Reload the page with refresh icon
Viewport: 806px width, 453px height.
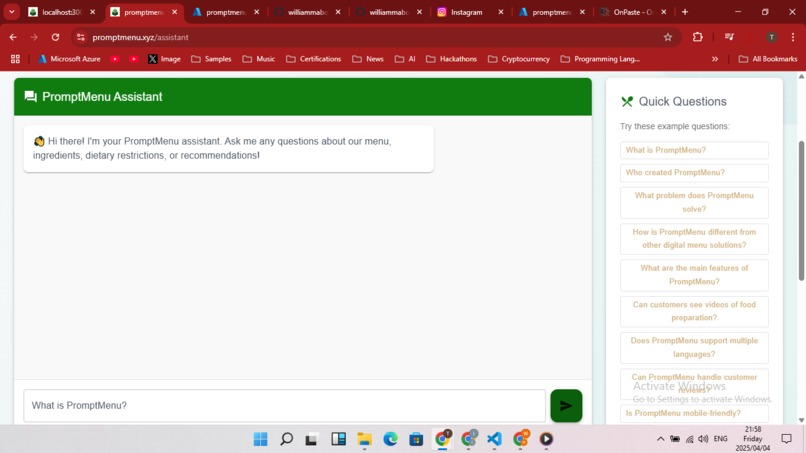(56, 37)
